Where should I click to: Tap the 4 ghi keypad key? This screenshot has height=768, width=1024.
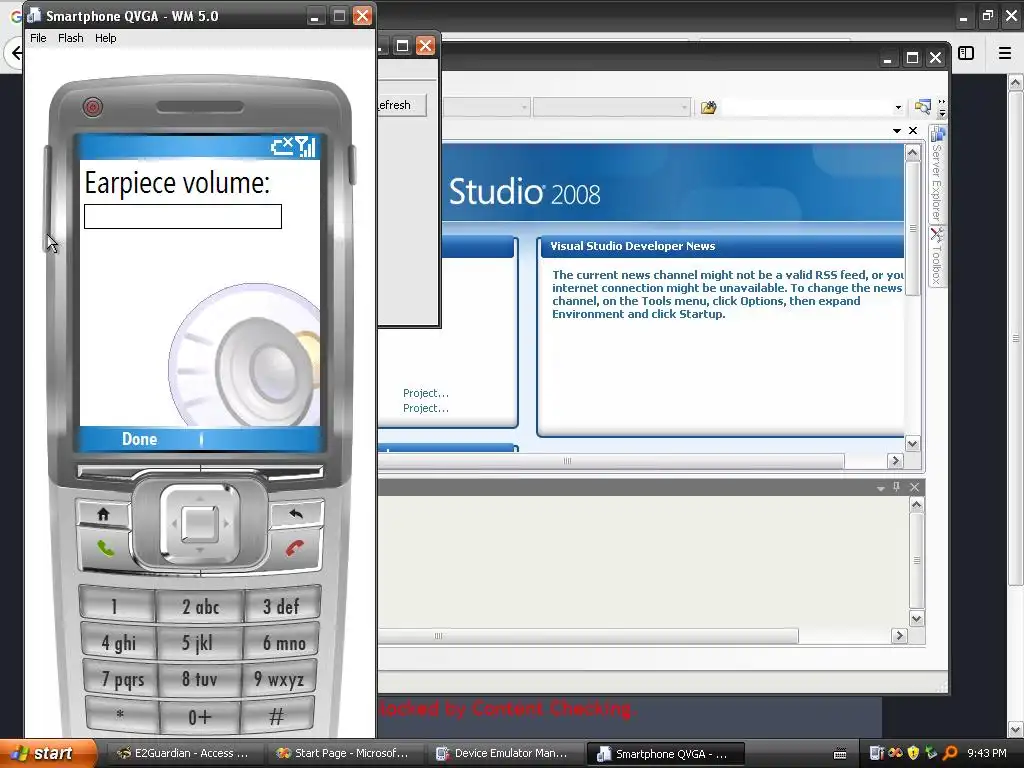click(x=118, y=643)
